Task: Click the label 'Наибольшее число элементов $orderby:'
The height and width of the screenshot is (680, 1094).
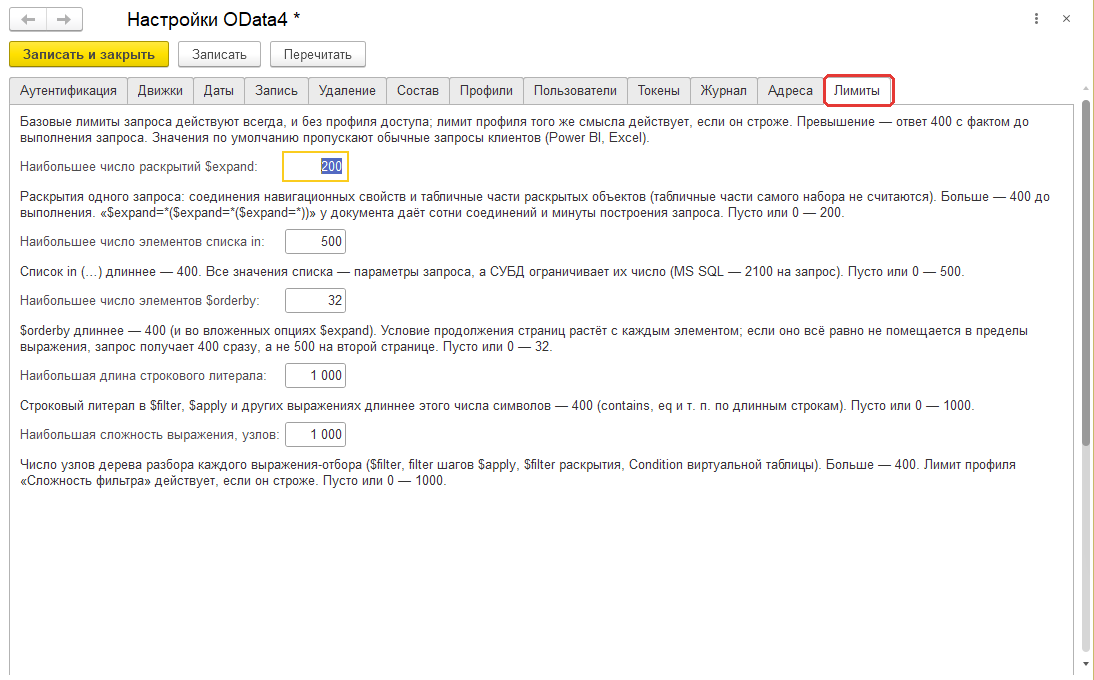Action: (140, 301)
